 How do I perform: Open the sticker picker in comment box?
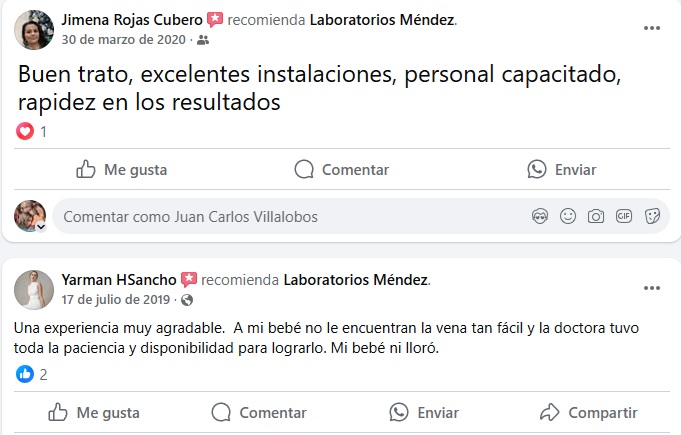tap(652, 216)
